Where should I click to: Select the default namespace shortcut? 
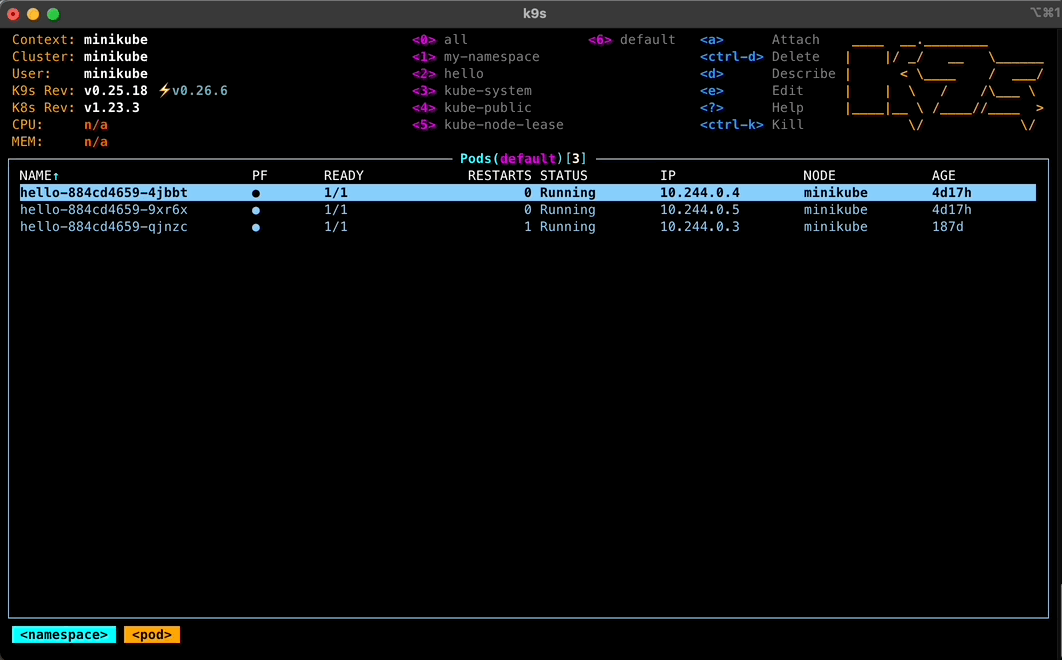632,40
